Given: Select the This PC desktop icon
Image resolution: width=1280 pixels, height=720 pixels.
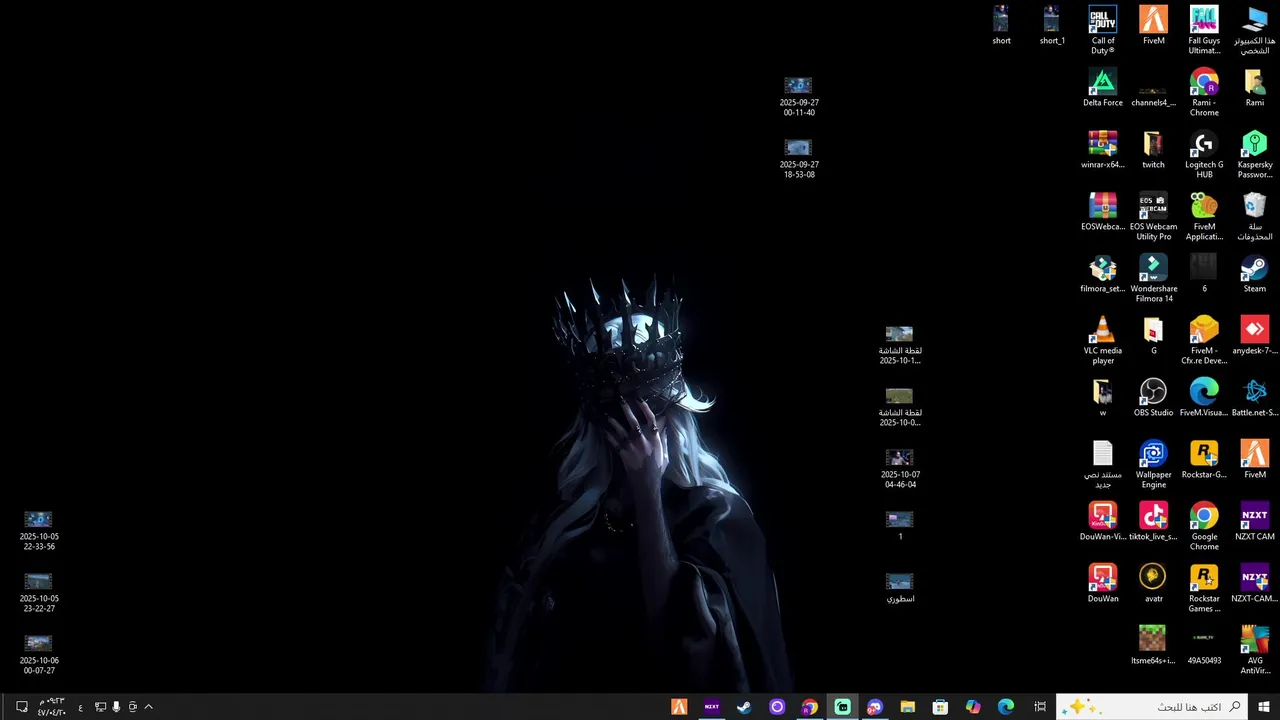Looking at the screenshot, I should [x=1255, y=30].
